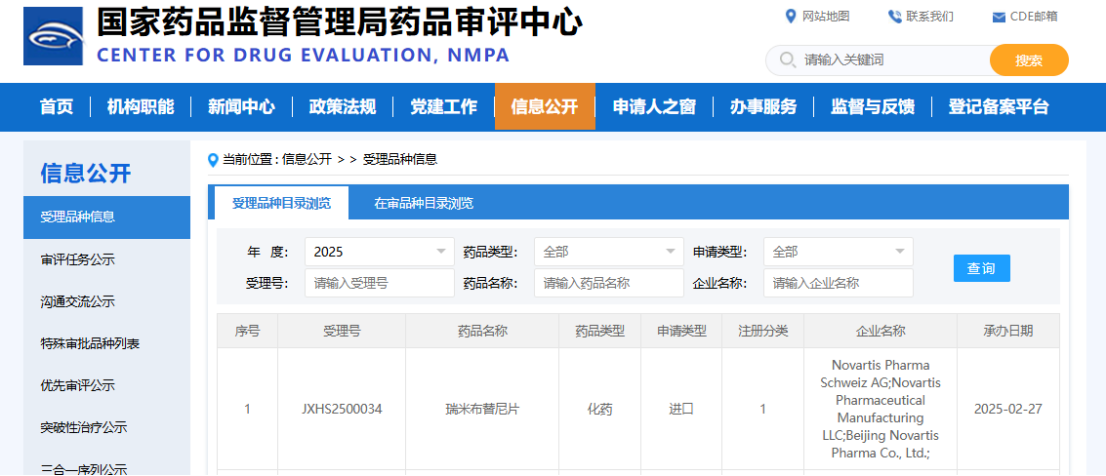Open the 年度 2025 dropdown
This screenshot has width=1106, height=476.
coord(379,252)
